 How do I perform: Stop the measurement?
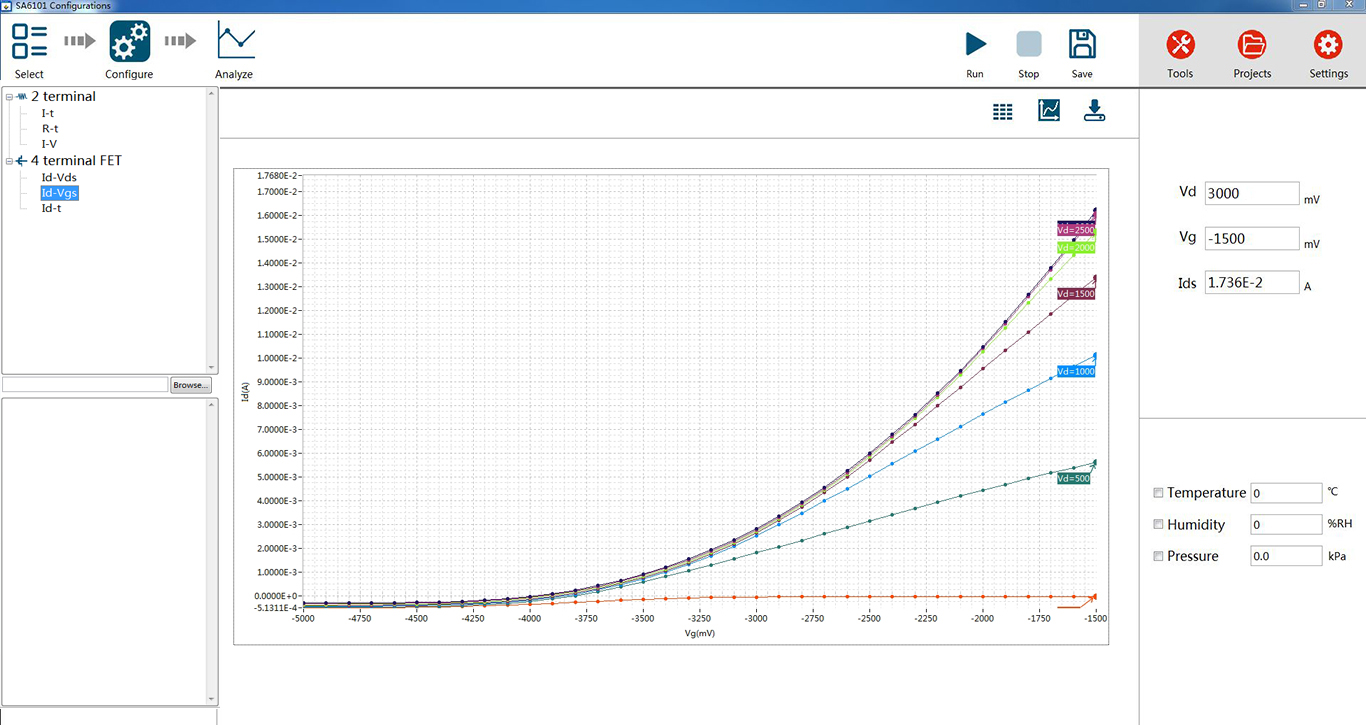[1029, 44]
